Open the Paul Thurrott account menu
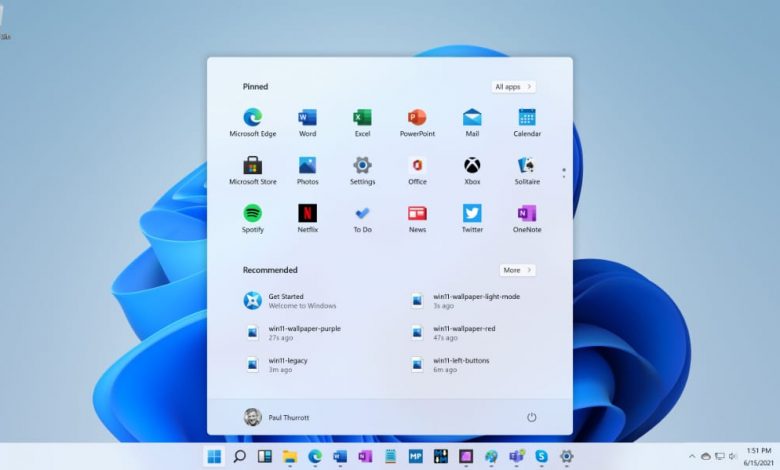780x470 pixels. [x=277, y=417]
